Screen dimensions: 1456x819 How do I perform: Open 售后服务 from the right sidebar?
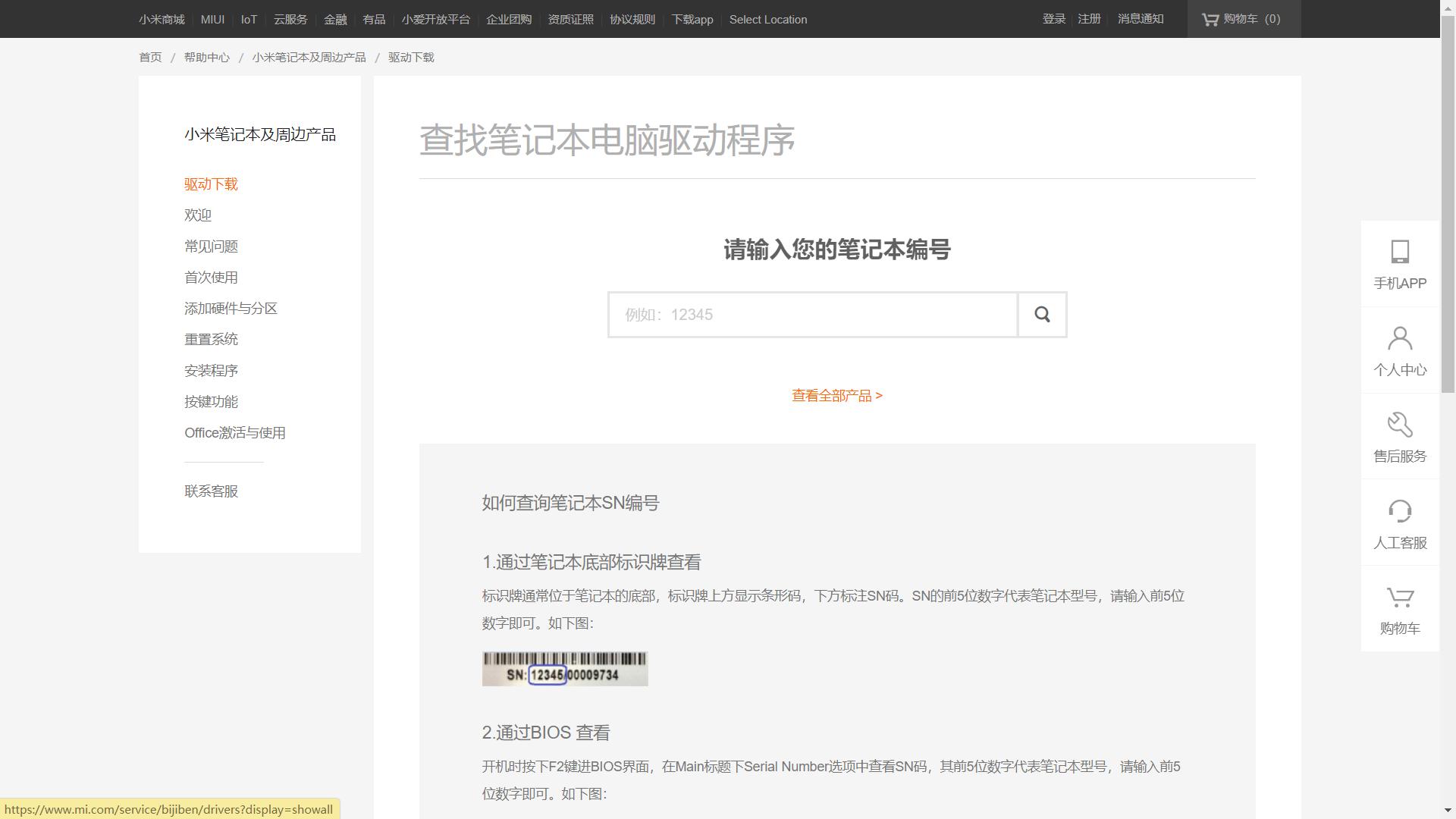click(1399, 436)
